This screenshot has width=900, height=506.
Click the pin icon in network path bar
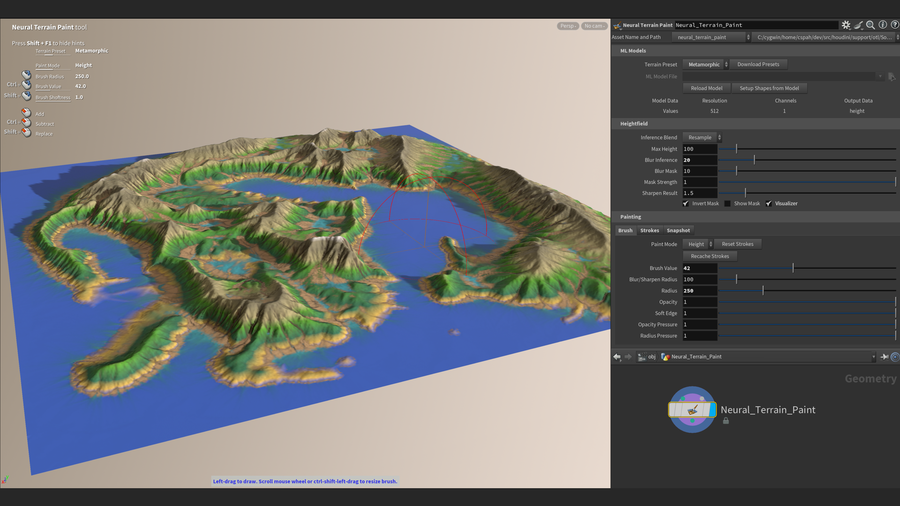pyautogui.click(x=883, y=356)
